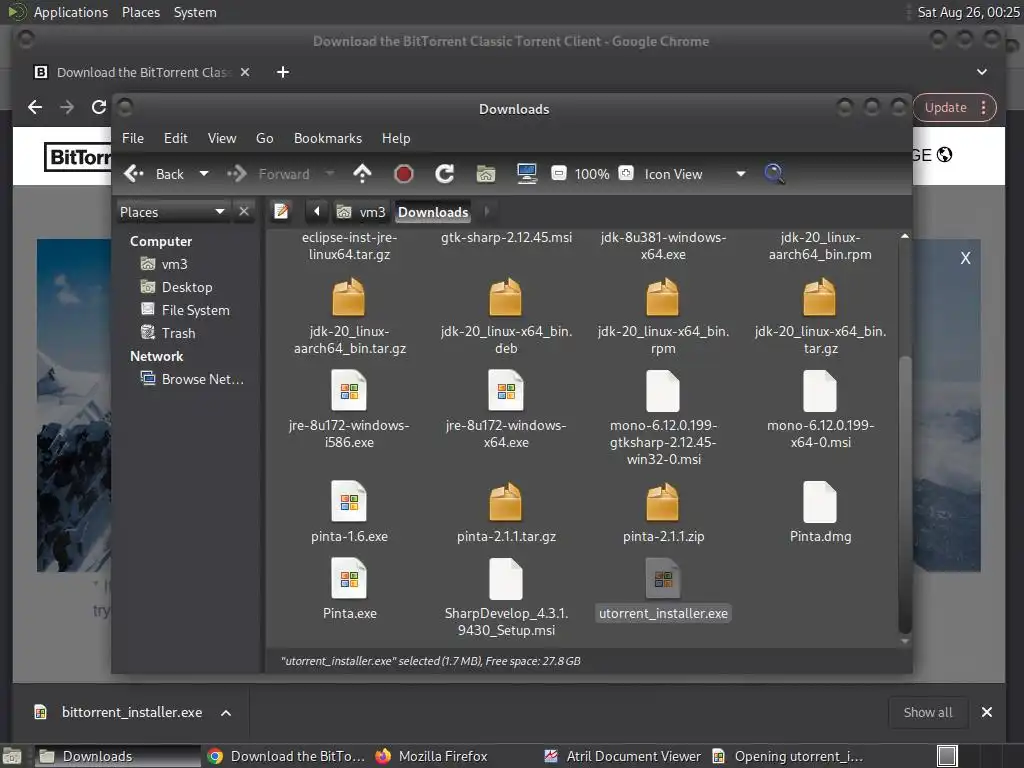1024x768 pixels.
Task: Open the Applications menu in the top panel
Action: click(71, 12)
